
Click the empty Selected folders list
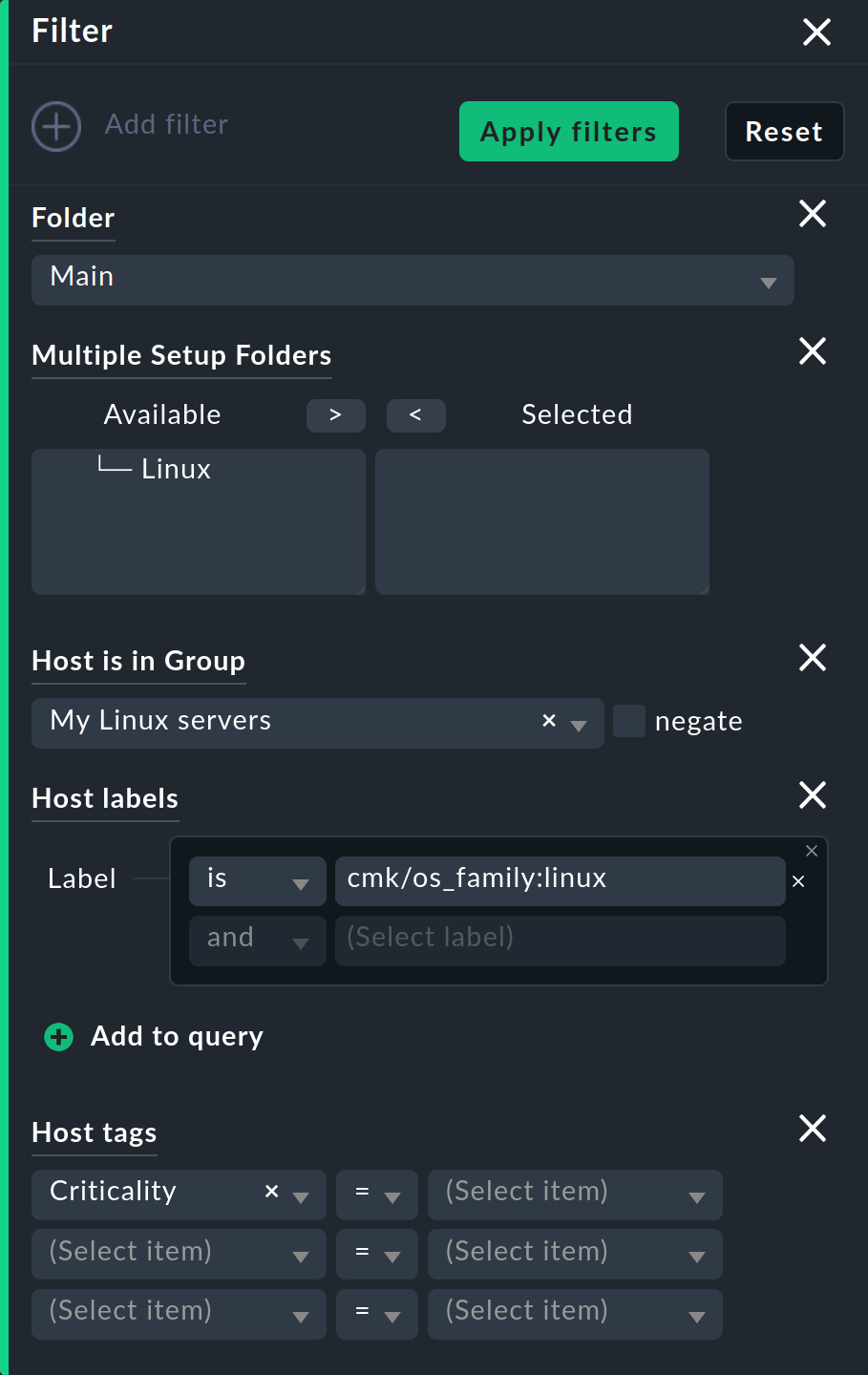tap(542, 522)
